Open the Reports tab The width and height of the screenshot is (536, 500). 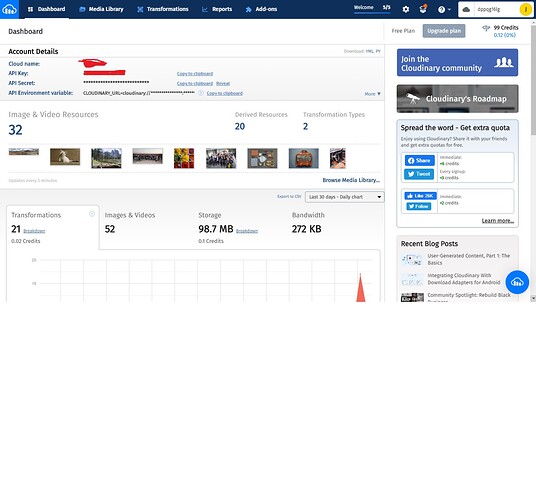click(x=217, y=9)
